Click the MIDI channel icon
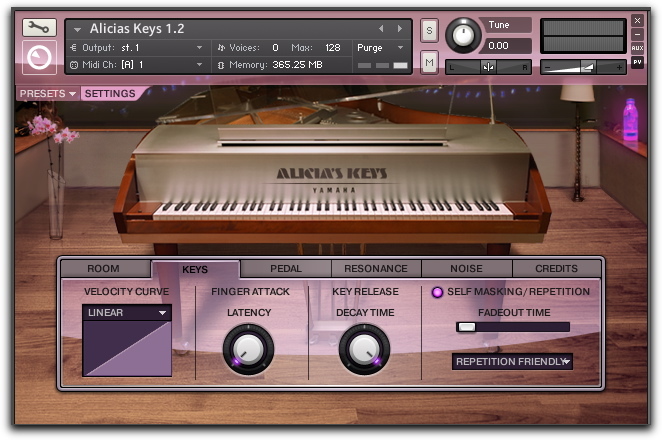 pos(74,65)
